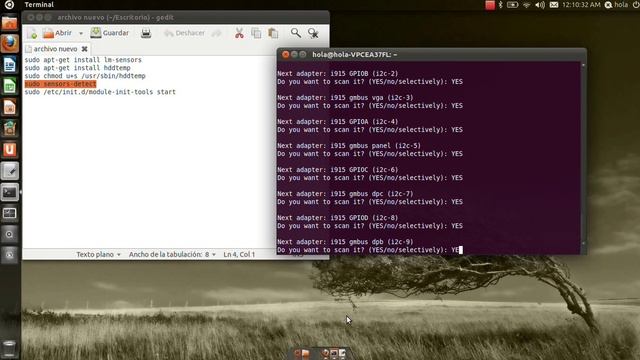Open the 'Texto plano' language dropdown
The width and height of the screenshot is (640, 360).
click(x=98, y=254)
